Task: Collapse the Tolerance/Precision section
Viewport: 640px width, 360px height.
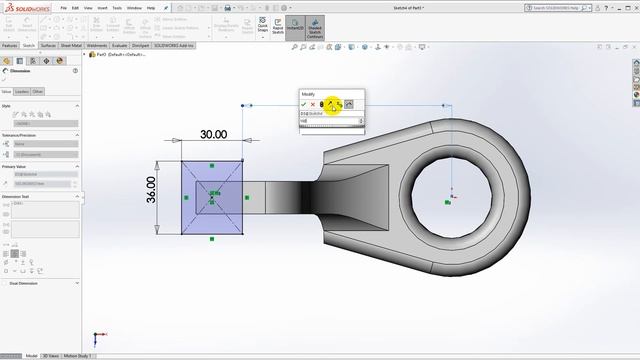Action: (x=77, y=135)
